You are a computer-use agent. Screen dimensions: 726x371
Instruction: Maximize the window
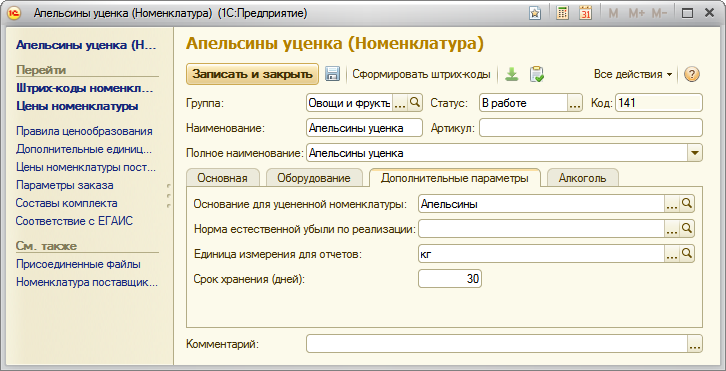(x=688, y=13)
